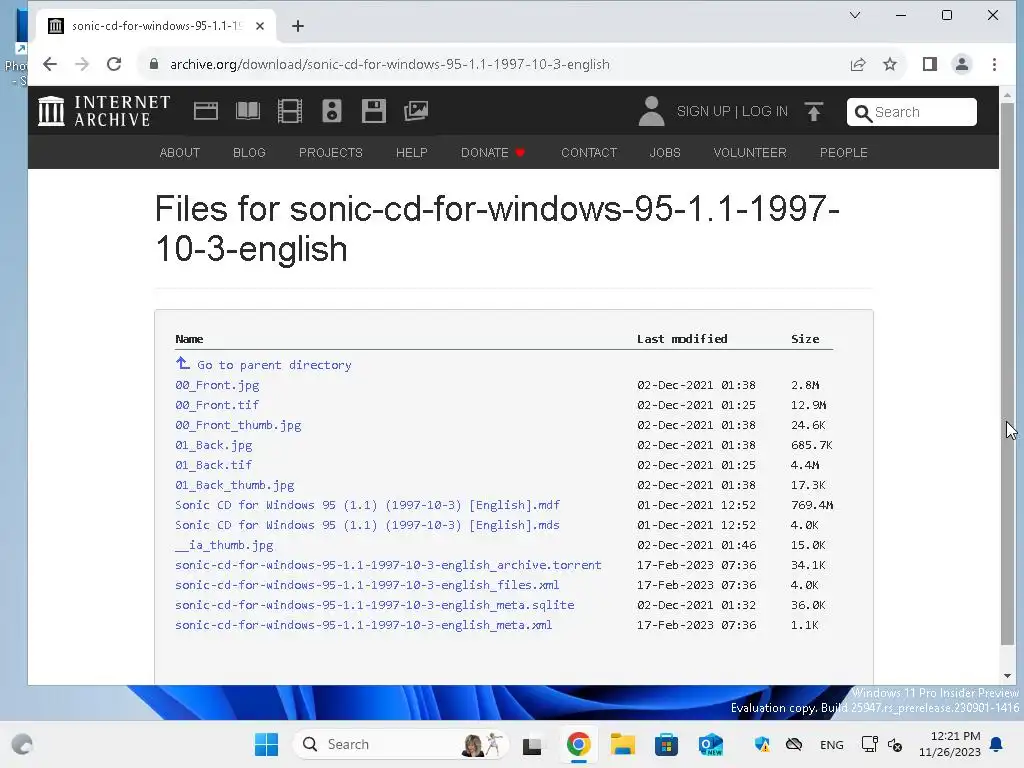The image size is (1024, 768).
Task: Open File Explorer from taskbar
Action: (622, 744)
